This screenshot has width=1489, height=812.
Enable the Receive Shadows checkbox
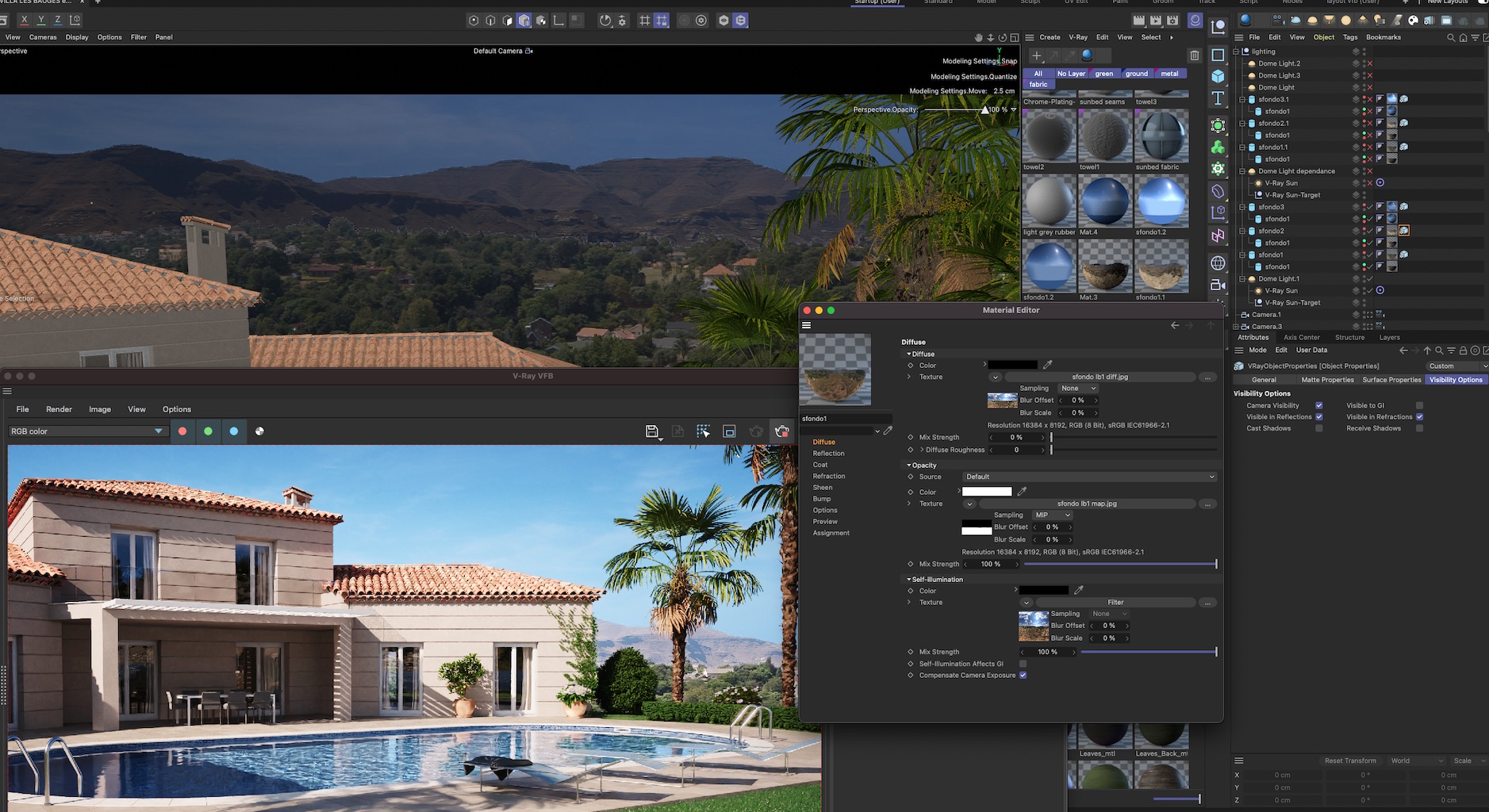(1419, 428)
